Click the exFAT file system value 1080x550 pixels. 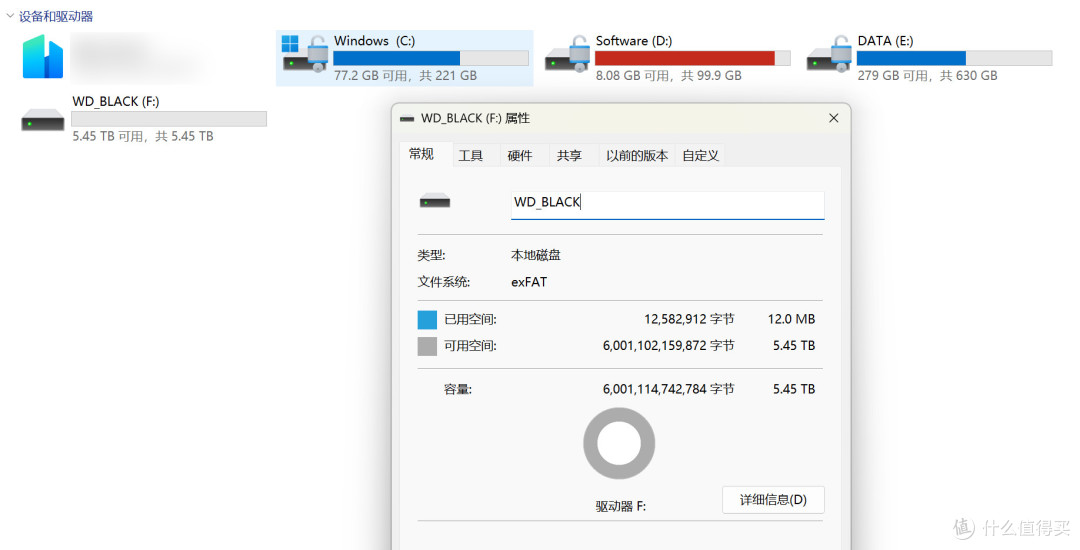click(x=529, y=282)
